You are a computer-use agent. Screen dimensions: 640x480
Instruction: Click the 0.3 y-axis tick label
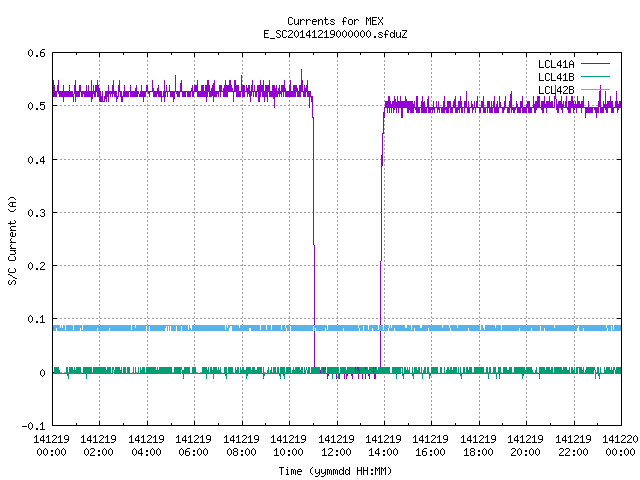(x=36, y=213)
